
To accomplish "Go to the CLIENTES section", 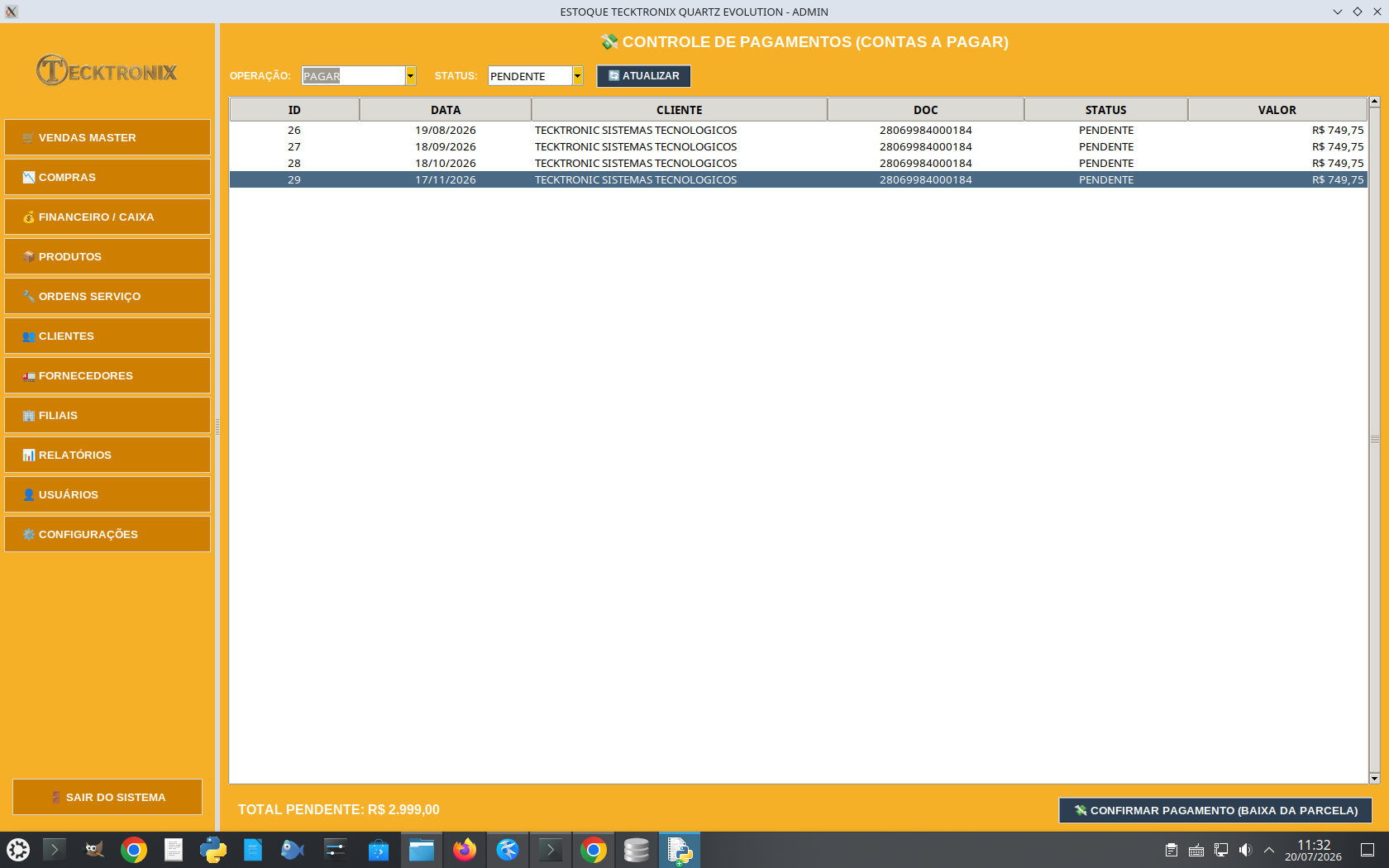I will (x=107, y=336).
